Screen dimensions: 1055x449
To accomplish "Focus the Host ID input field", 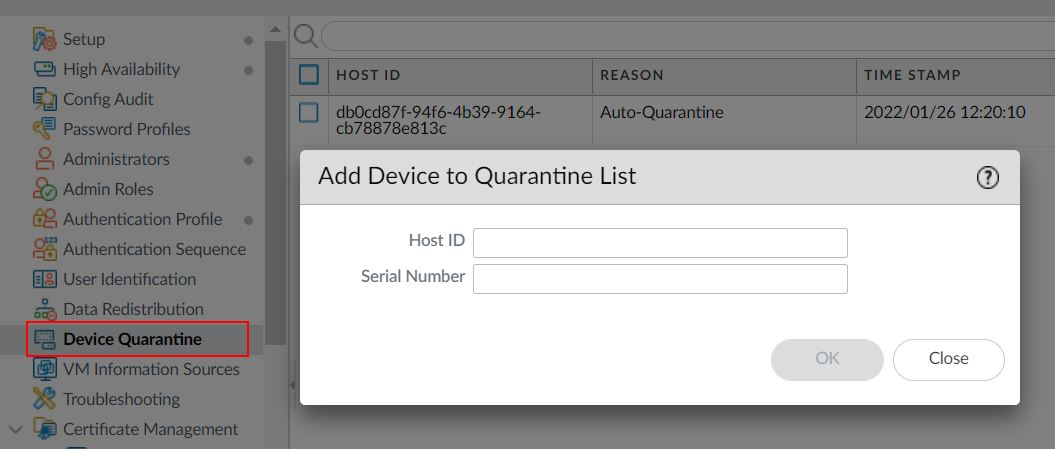I will tap(660, 243).
